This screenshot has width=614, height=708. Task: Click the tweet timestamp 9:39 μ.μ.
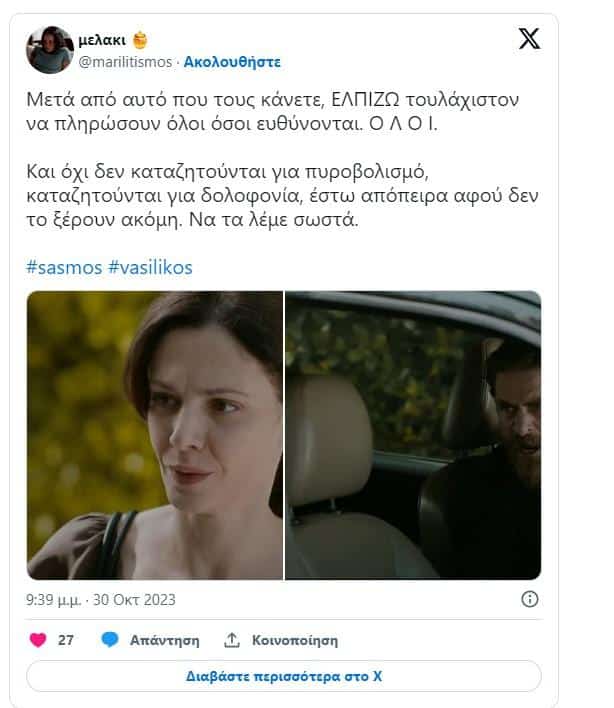pyautogui.click(x=53, y=600)
